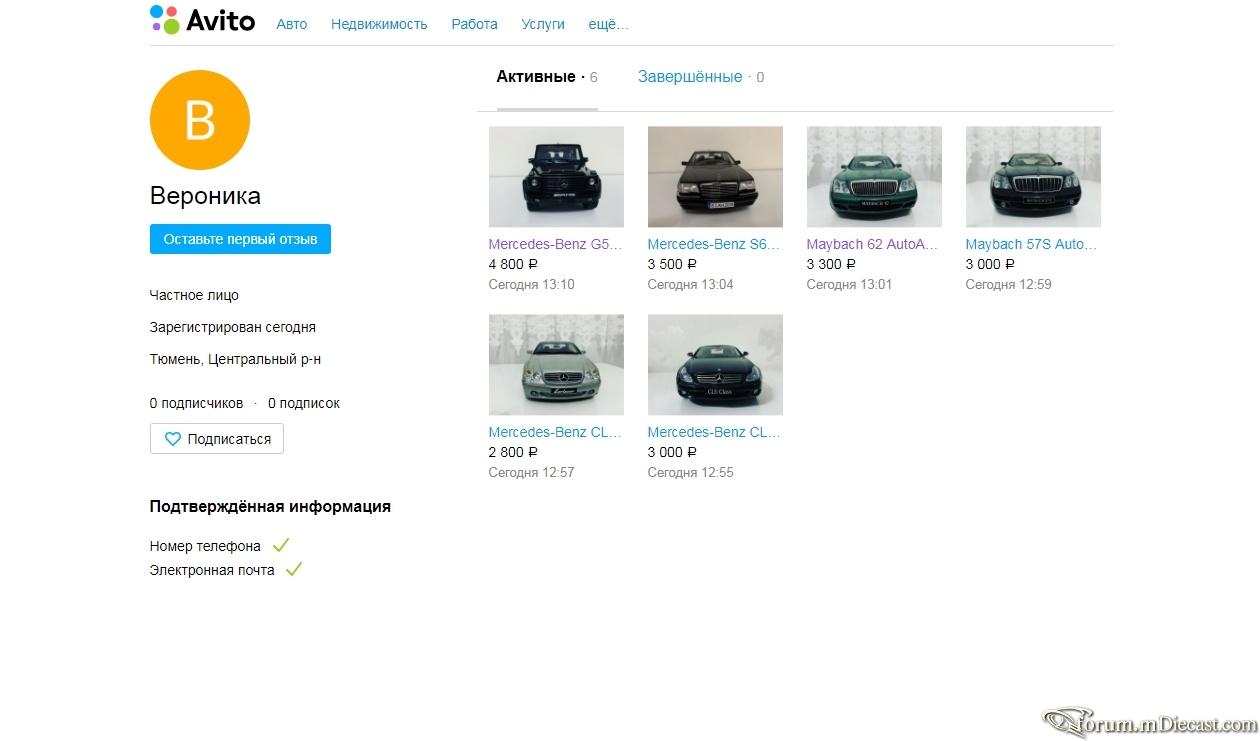Click the silver Mercedes CL photo thumbnail
The image size is (1260, 741).
tap(556, 365)
